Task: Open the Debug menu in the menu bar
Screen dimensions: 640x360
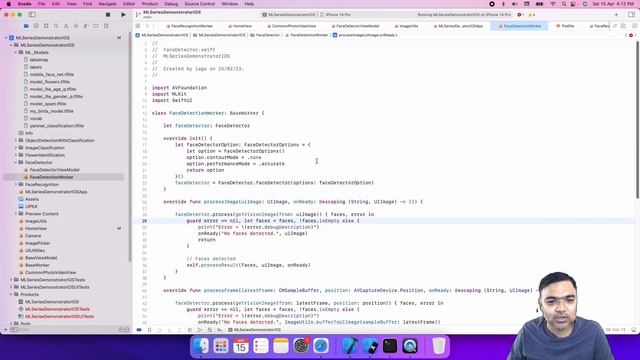Action: pos(171,4)
